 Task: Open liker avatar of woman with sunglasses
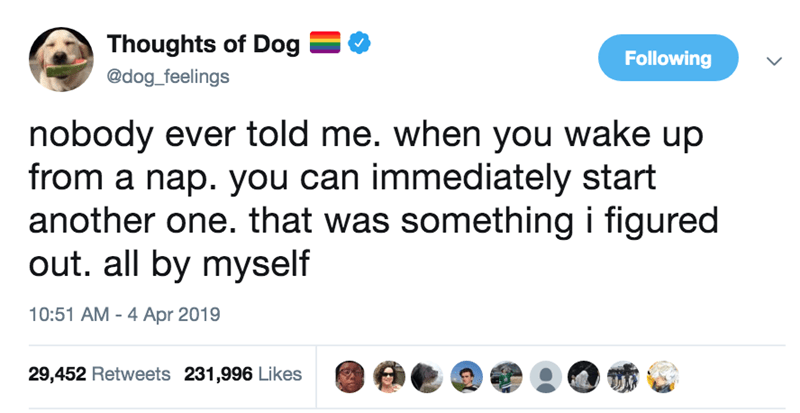point(388,377)
